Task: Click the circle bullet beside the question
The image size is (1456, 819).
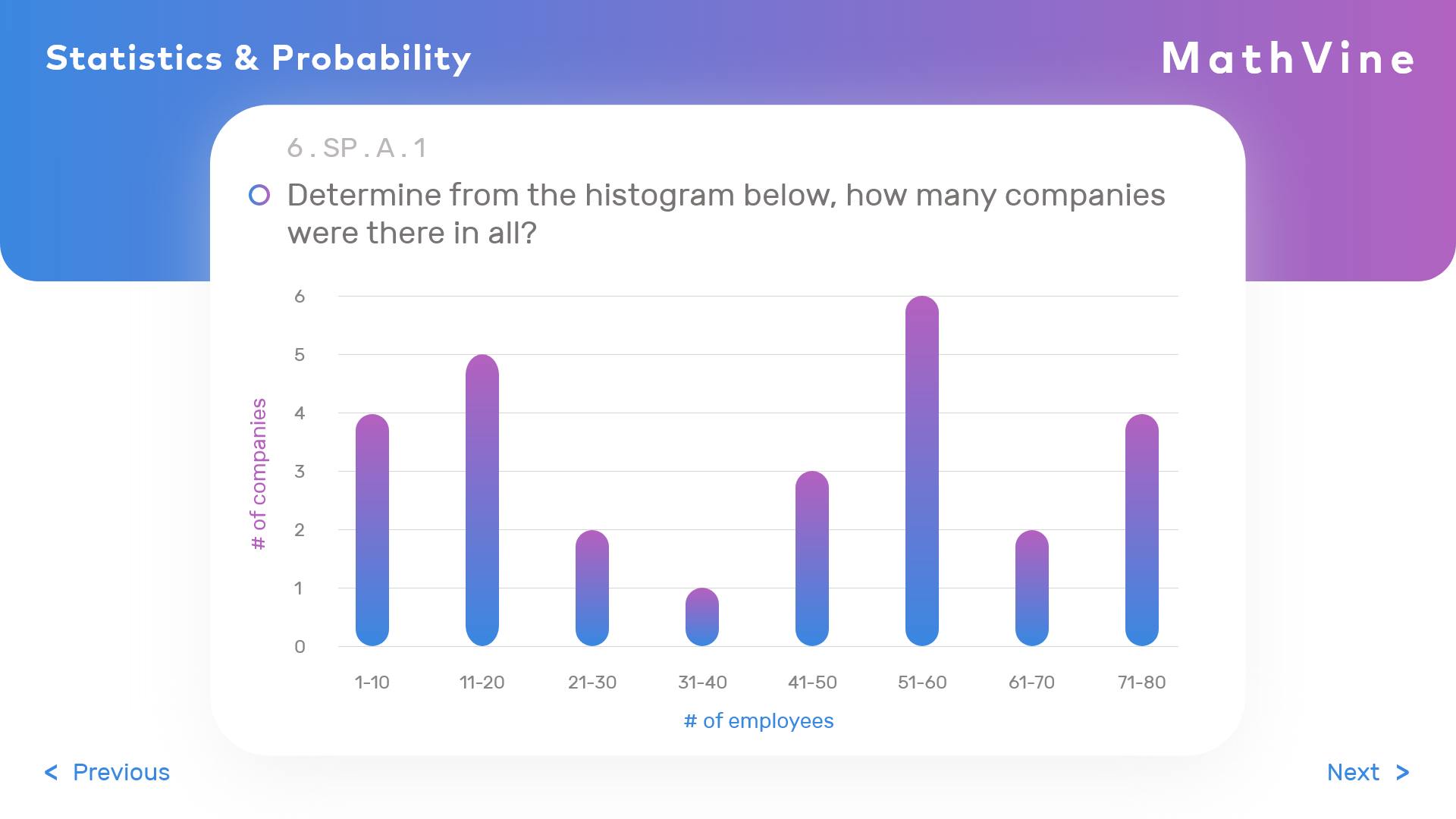Action: 259,195
